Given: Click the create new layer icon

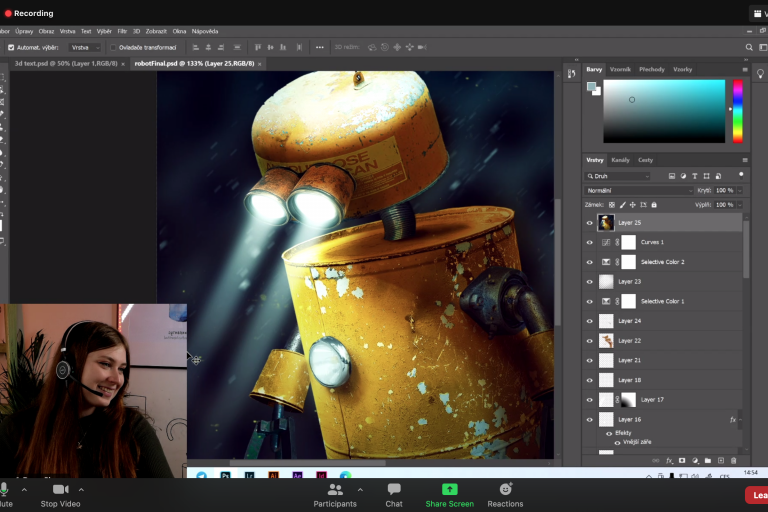Looking at the screenshot, I should 720,460.
